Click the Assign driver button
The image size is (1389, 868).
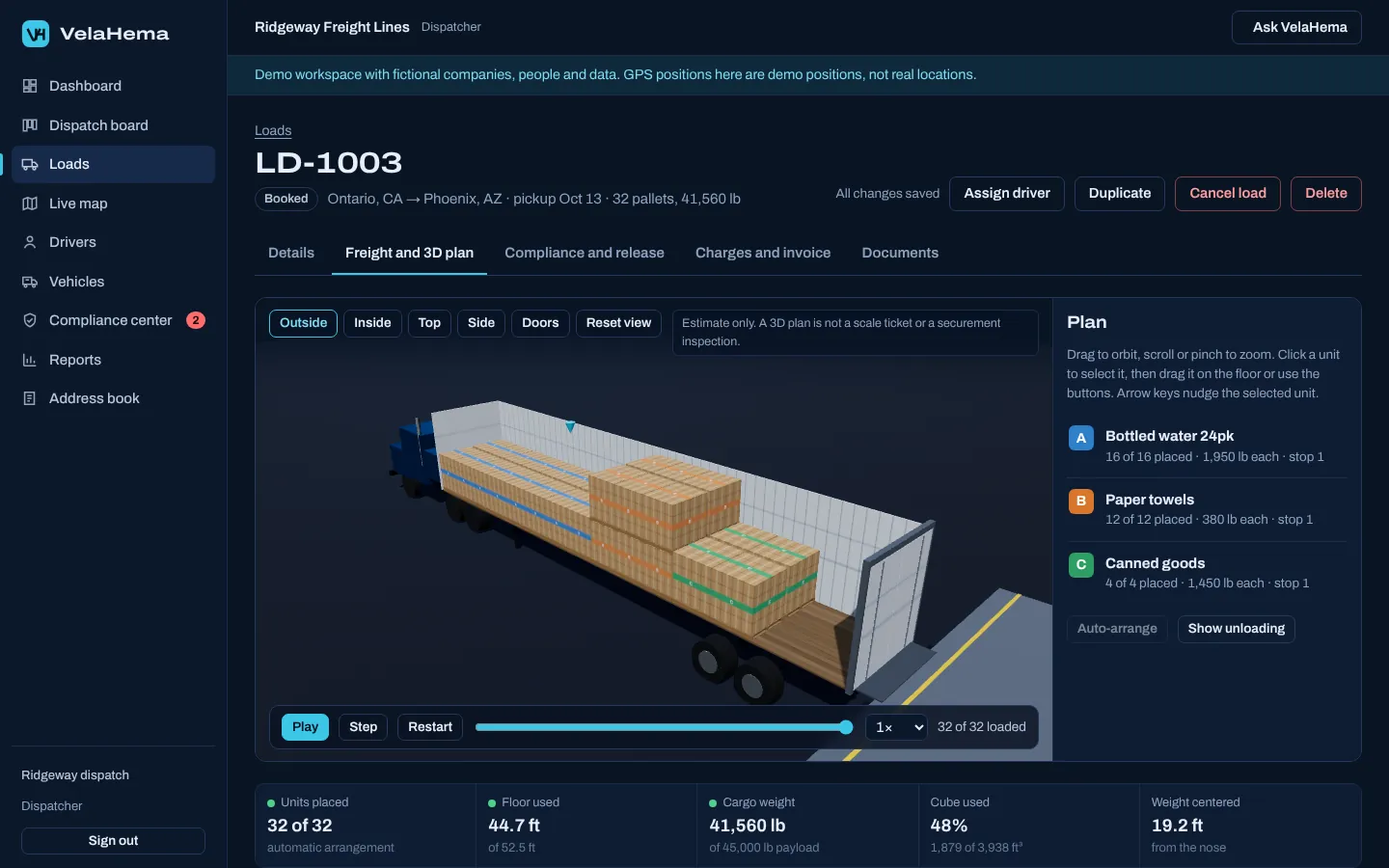pyautogui.click(x=1007, y=193)
